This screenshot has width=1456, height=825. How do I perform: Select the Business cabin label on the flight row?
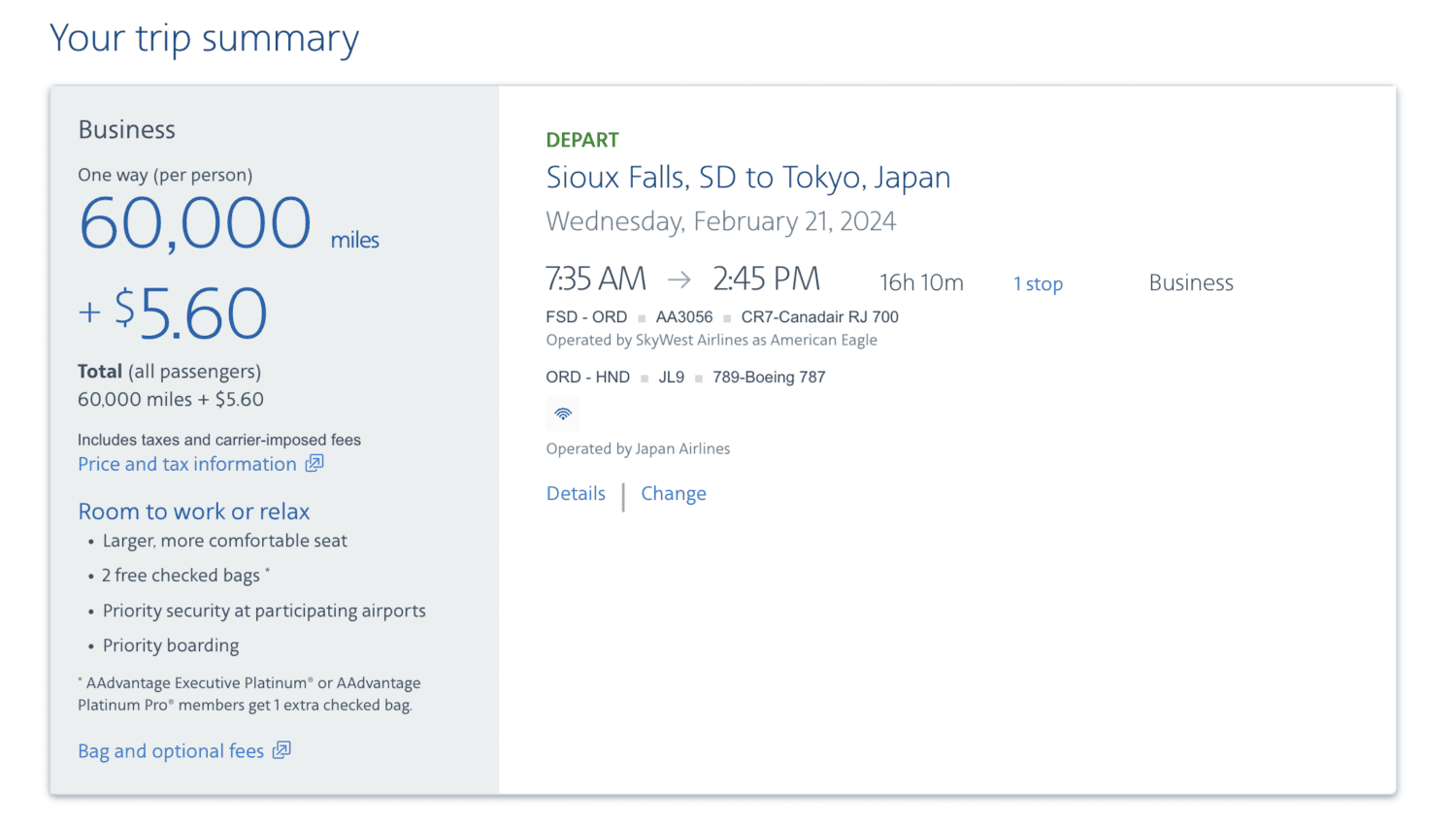(x=1191, y=282)
